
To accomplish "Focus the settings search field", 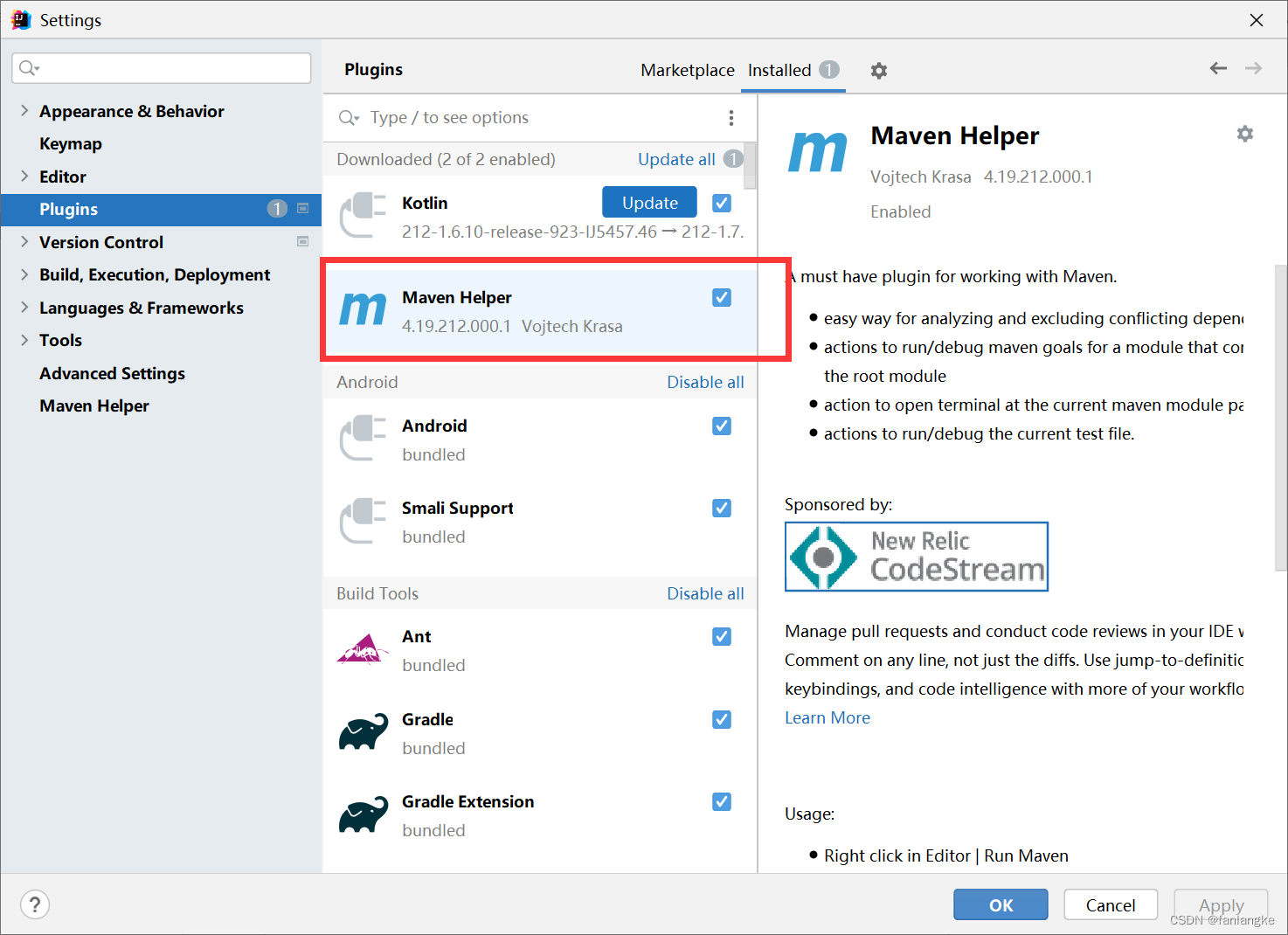I will pos(162,68).
